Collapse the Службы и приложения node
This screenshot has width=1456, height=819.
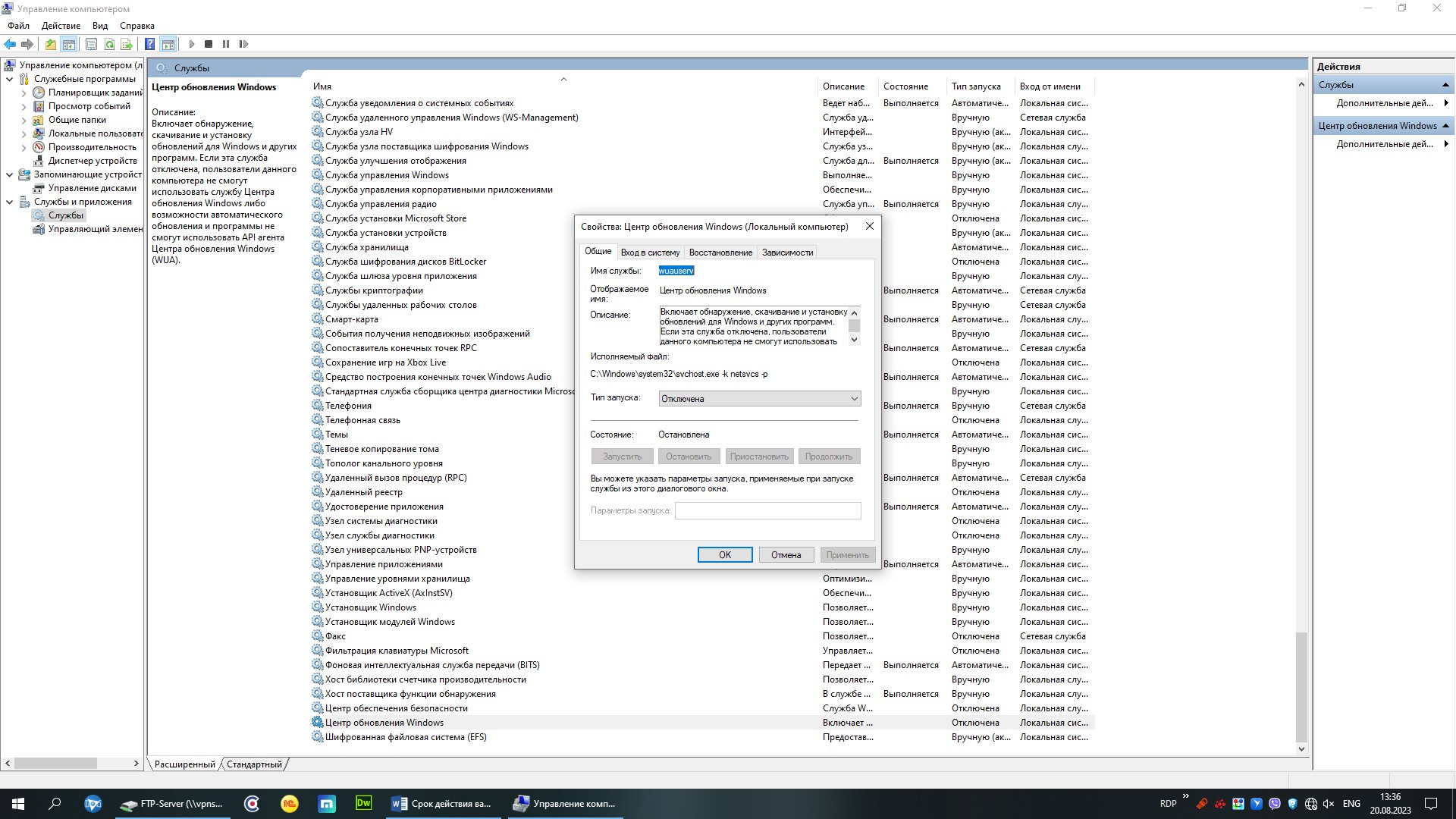(x=9, y=202)
